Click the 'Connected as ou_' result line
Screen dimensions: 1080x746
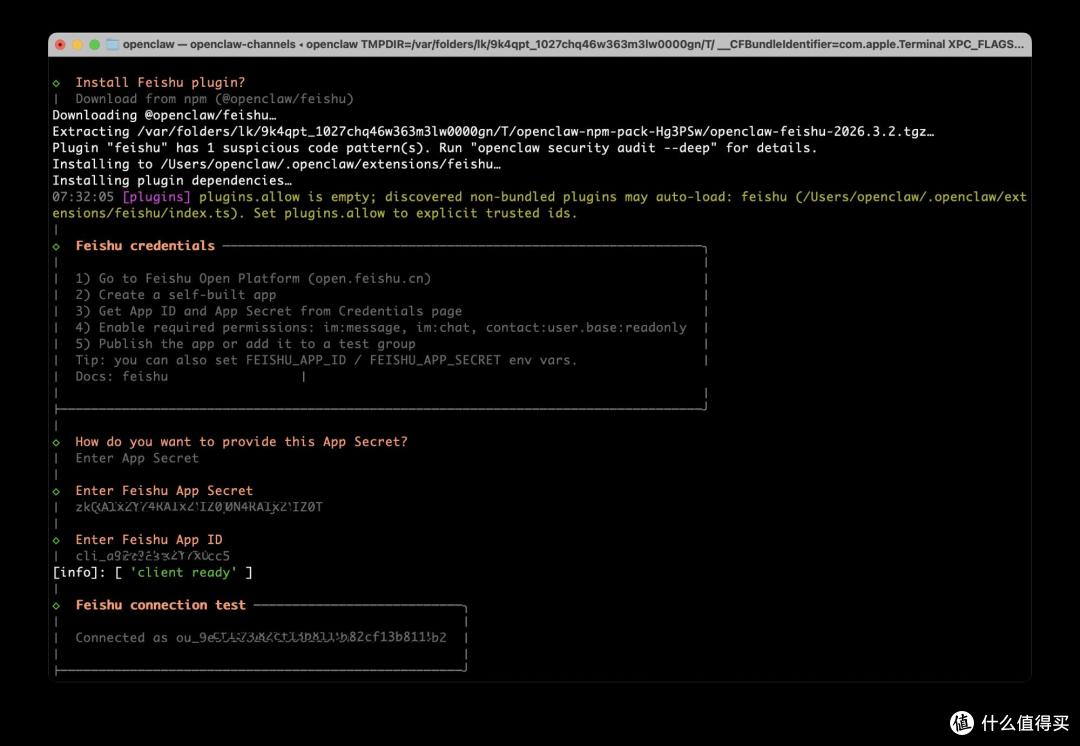point(260,638)
